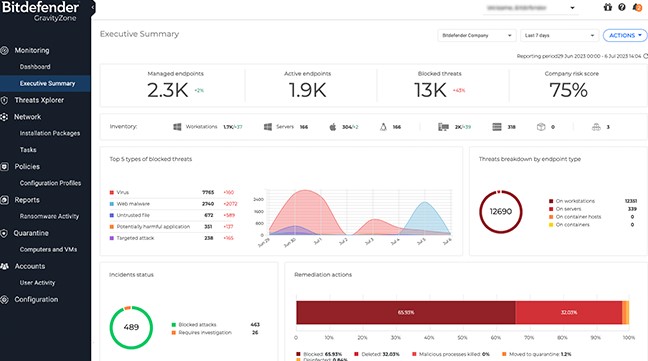Viewport: 648px width, 361px height.
Task: Open Installation Packages
Action: (x=50, y=133)
